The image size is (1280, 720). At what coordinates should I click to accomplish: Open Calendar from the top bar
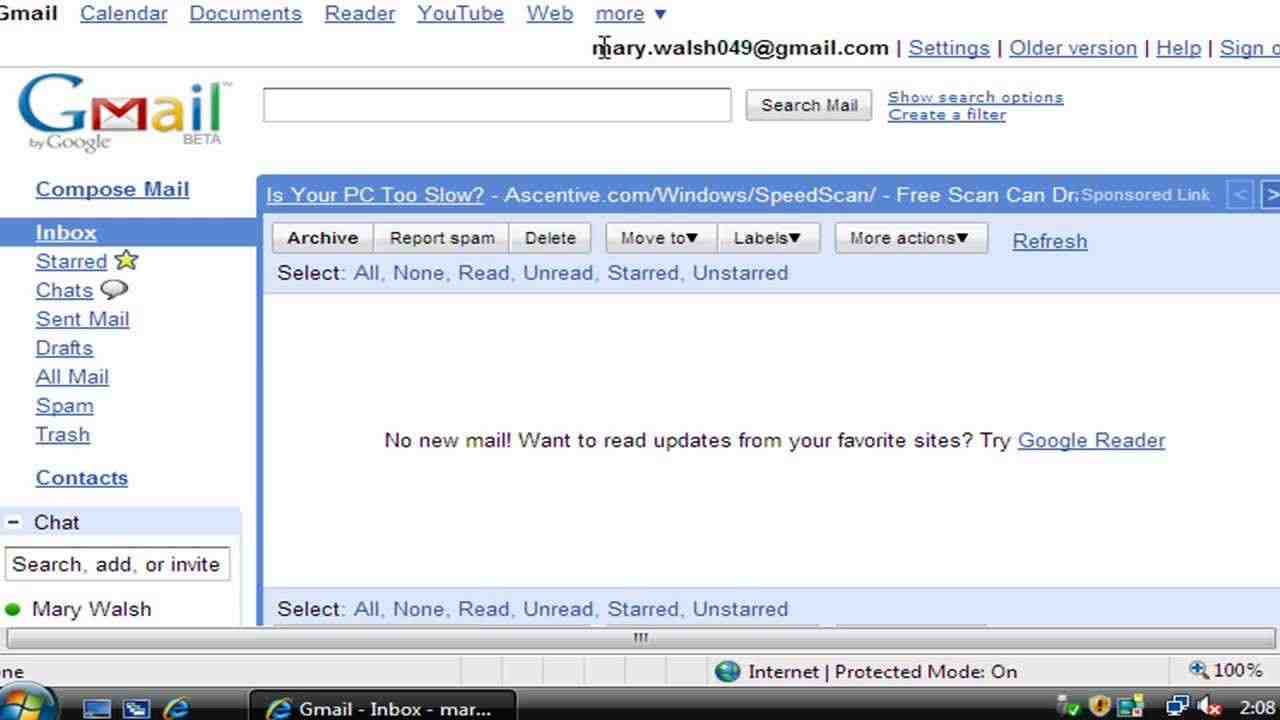[x=123, y=14]
